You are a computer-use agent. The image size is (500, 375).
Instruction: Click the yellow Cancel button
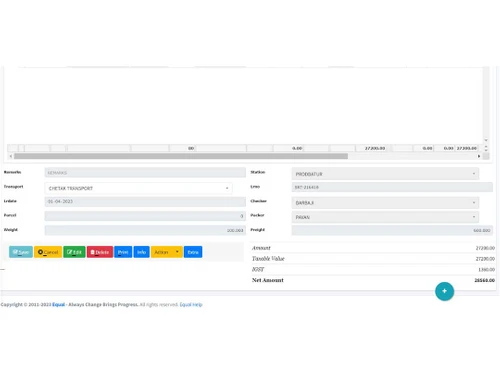(48, 252)
